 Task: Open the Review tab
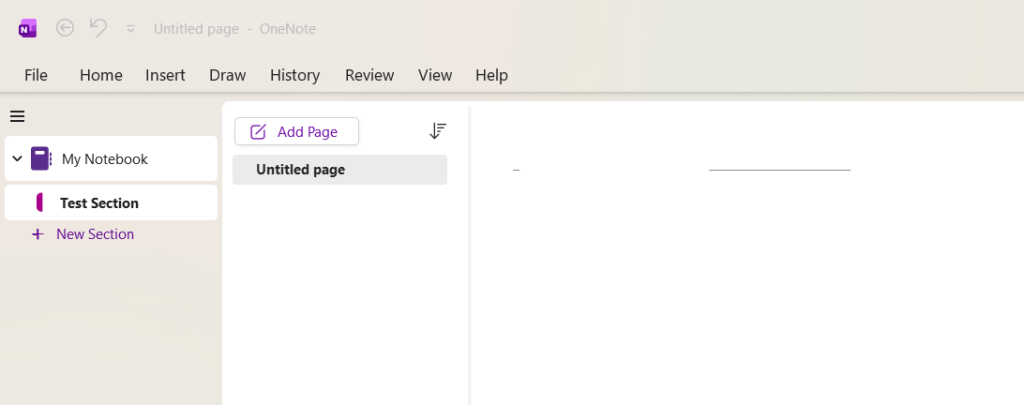pyautogui.click(x=369, y=75)
